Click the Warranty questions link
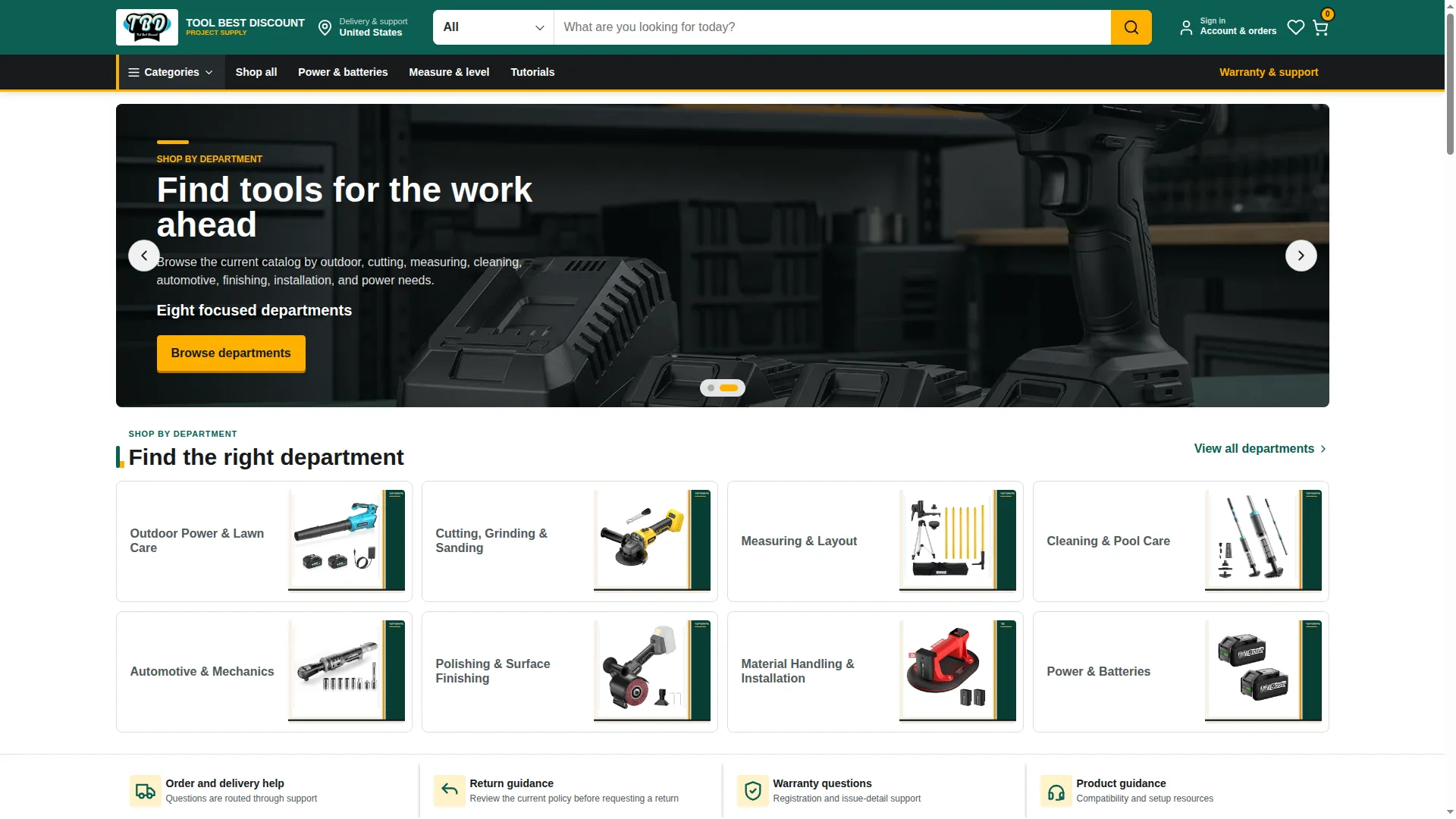Viewport: 1456px width, 819px height. pyautogui.click(x=822, y=783)
